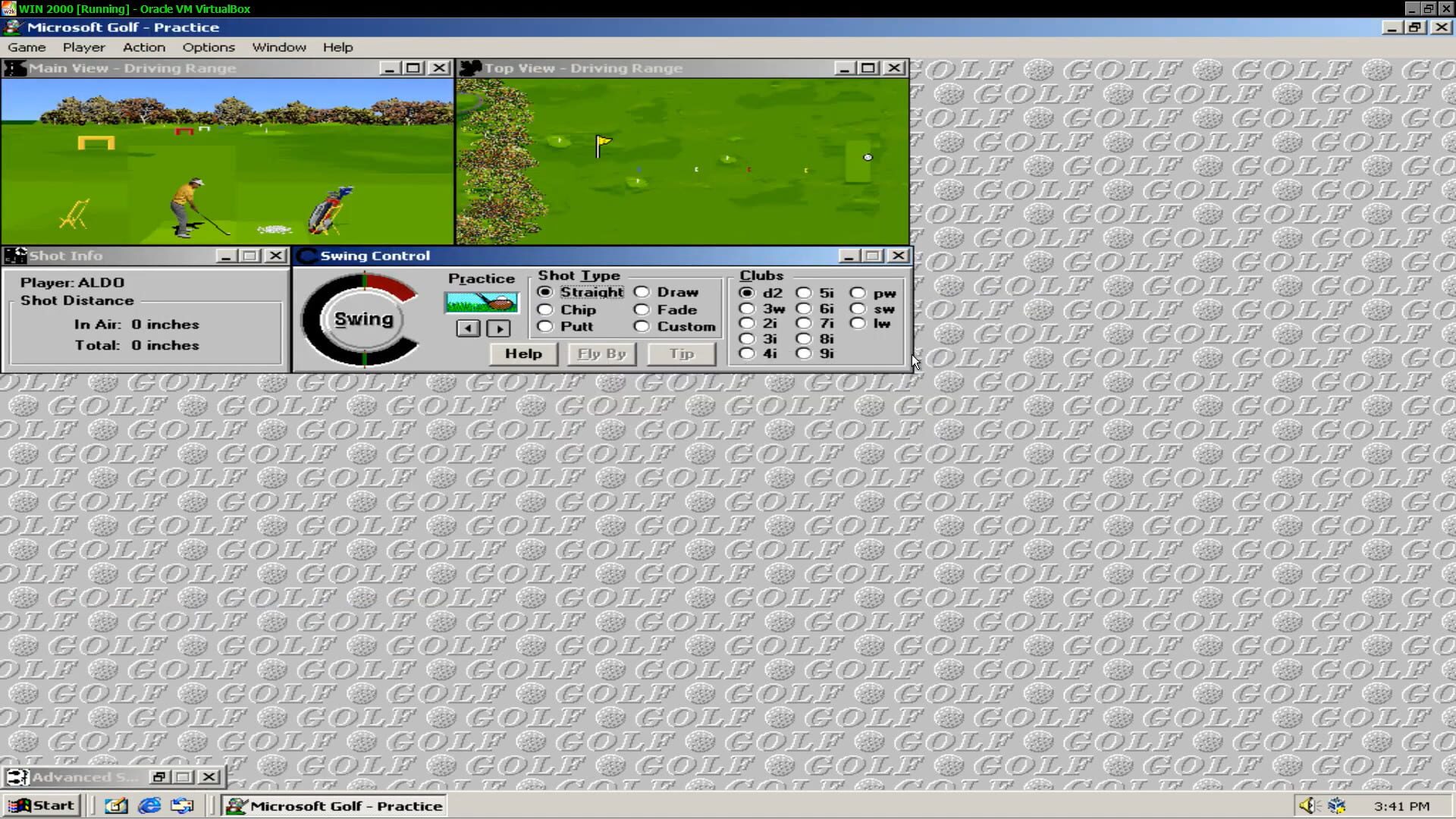Click the golfer icon on Main View title bar
Screen dimensions: 1456x819
[x=14, y=67]
